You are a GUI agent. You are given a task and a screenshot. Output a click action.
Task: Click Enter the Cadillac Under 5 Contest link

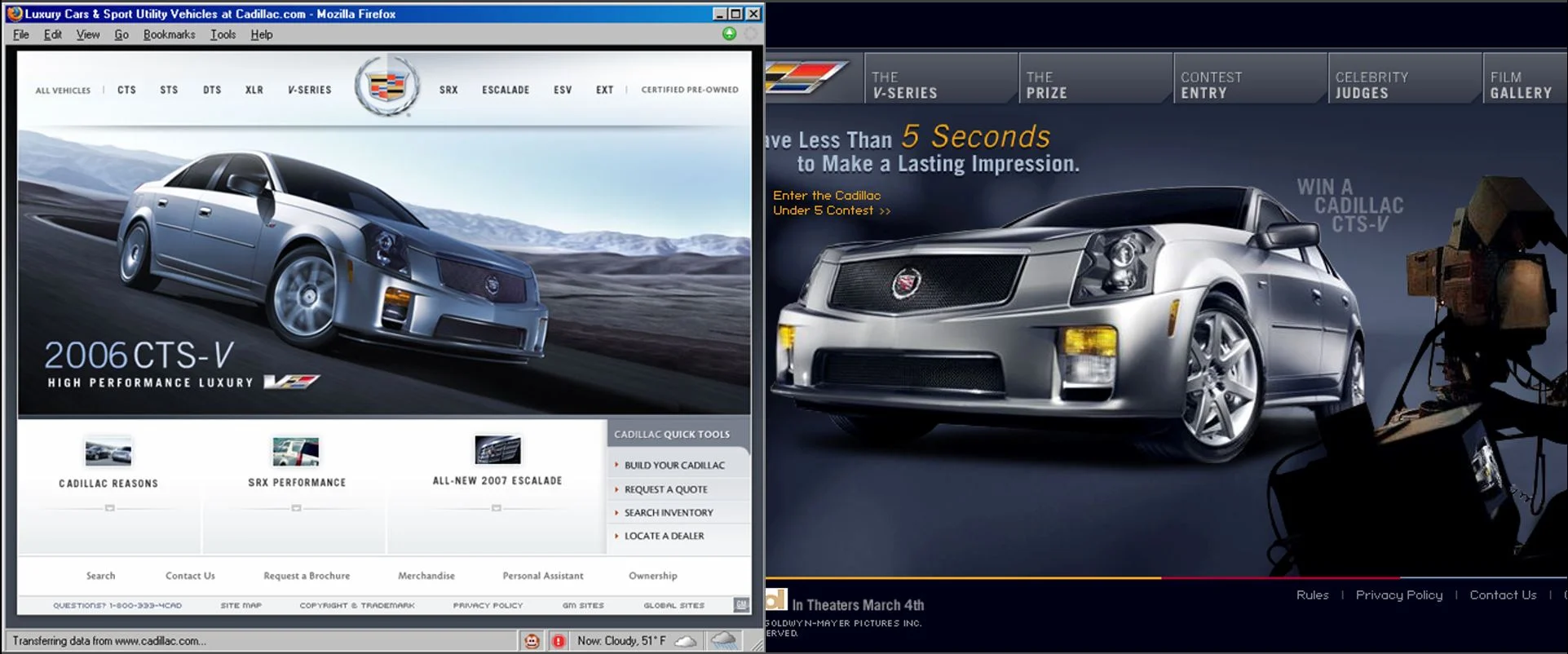tap(832, 203)
